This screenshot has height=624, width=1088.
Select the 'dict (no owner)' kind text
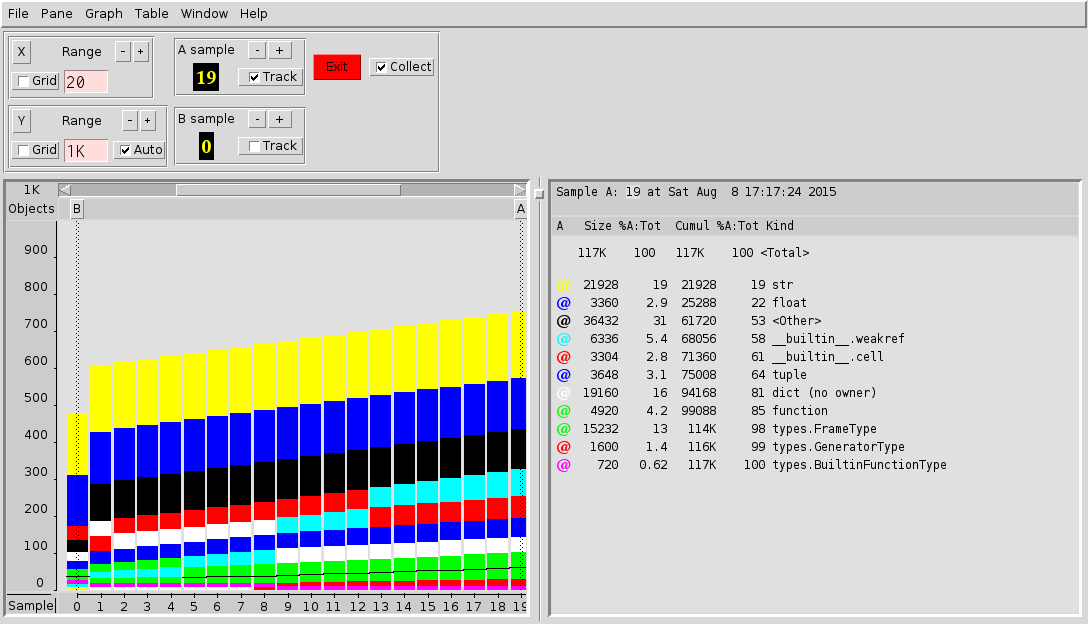(x=824, y=393)
